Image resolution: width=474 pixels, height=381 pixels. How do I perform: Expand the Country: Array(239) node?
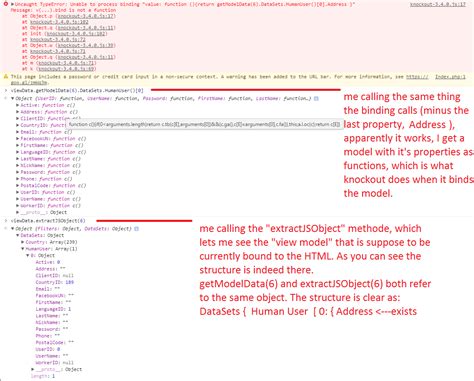pos(23,242)
